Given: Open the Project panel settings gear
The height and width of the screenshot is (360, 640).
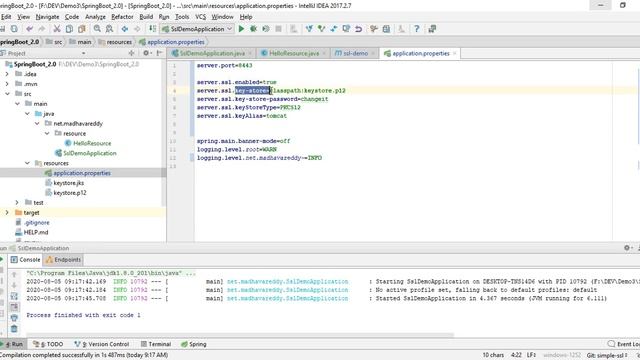Looking at the screenshot, I should click(146, 53).
